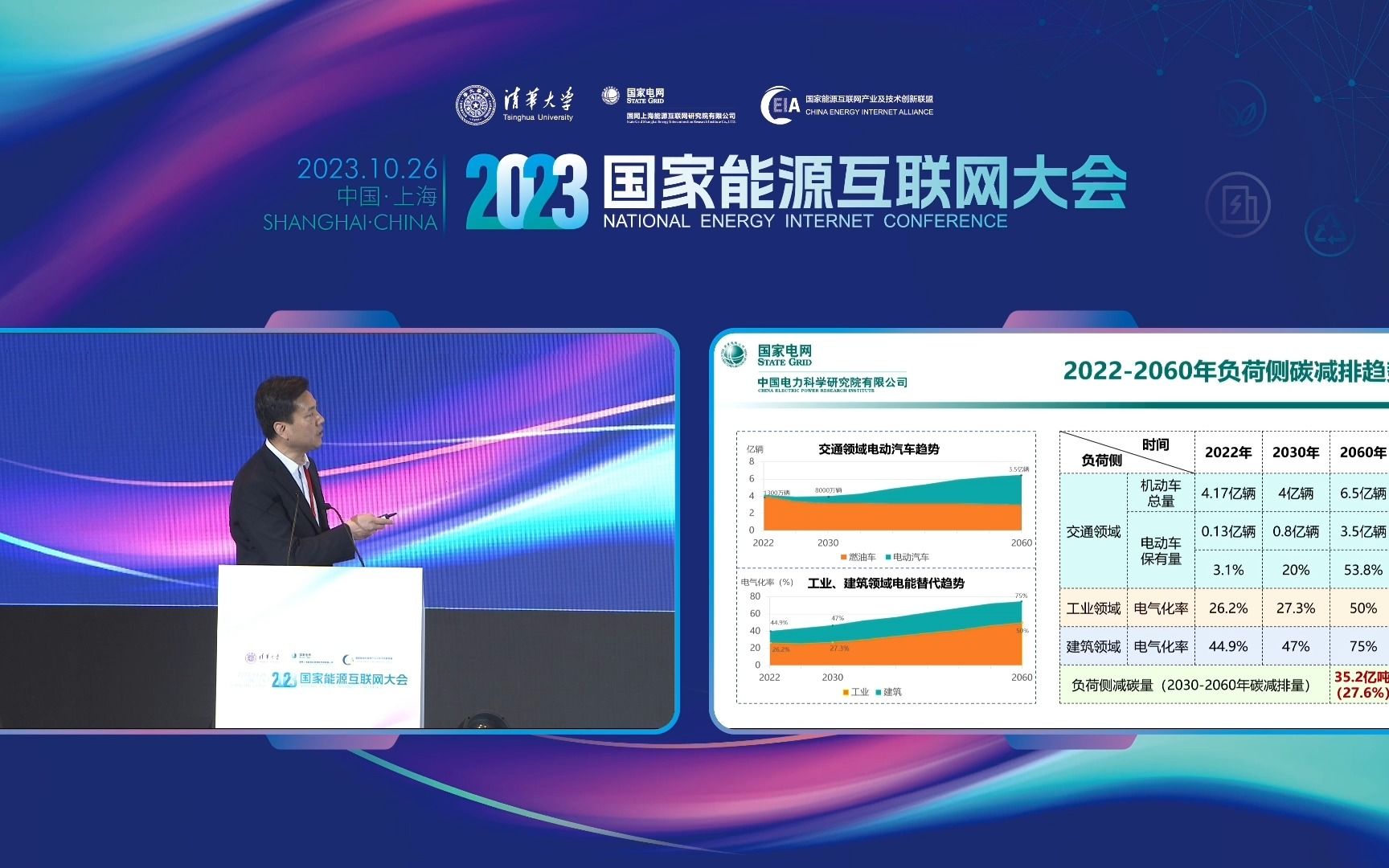Click the 27.3% table cell
This screenshot has width=1389, height=868.
click(x=1296, y=608)
